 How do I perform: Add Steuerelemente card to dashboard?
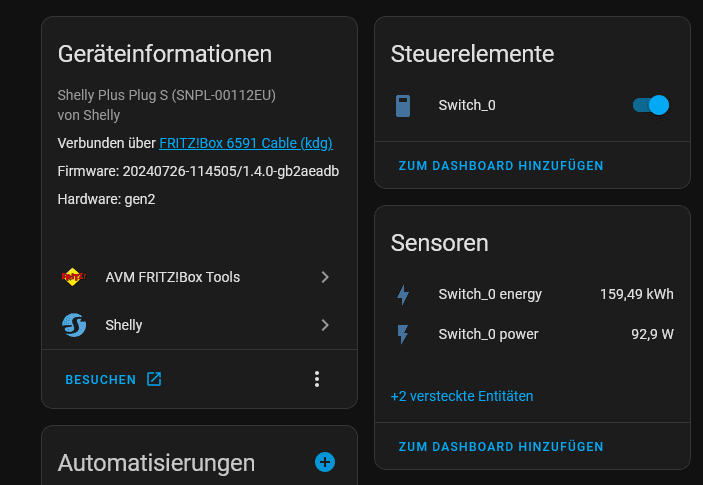[501, 166]
